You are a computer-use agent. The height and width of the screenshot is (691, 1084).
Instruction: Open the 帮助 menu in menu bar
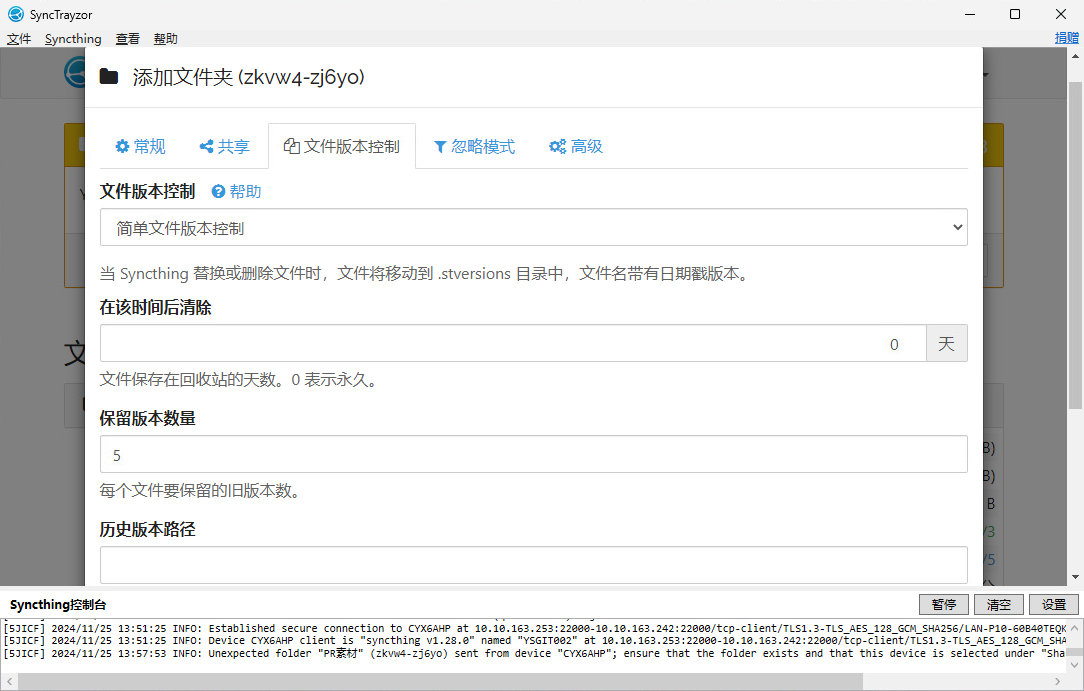tap(165, 39)
